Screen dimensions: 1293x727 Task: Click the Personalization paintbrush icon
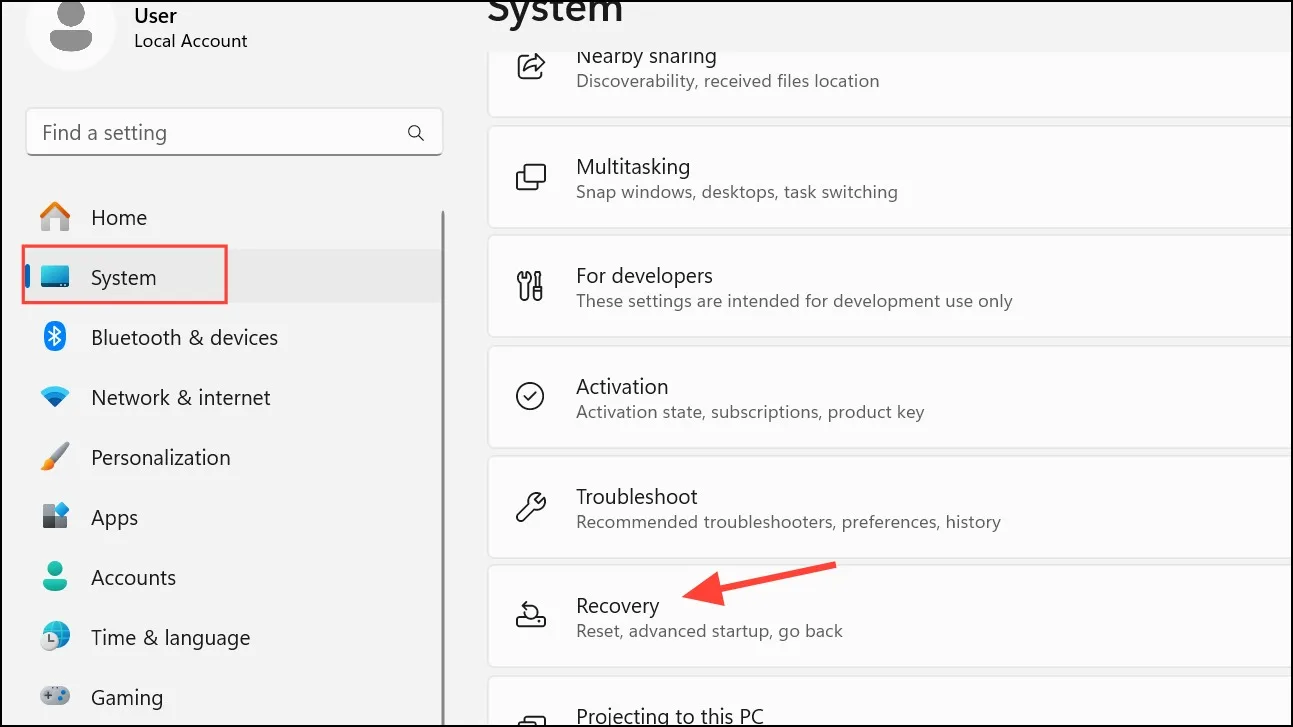55,457
